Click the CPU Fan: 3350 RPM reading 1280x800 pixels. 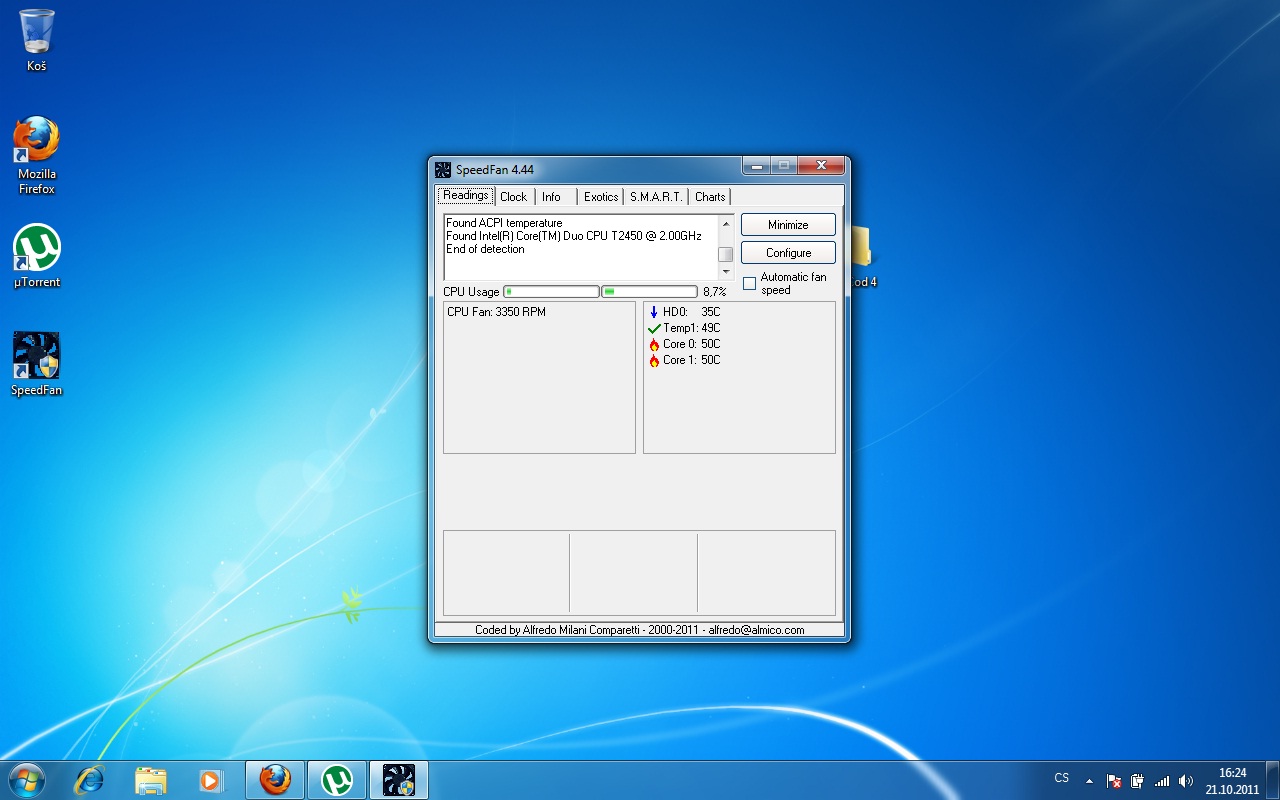(496, 312)
